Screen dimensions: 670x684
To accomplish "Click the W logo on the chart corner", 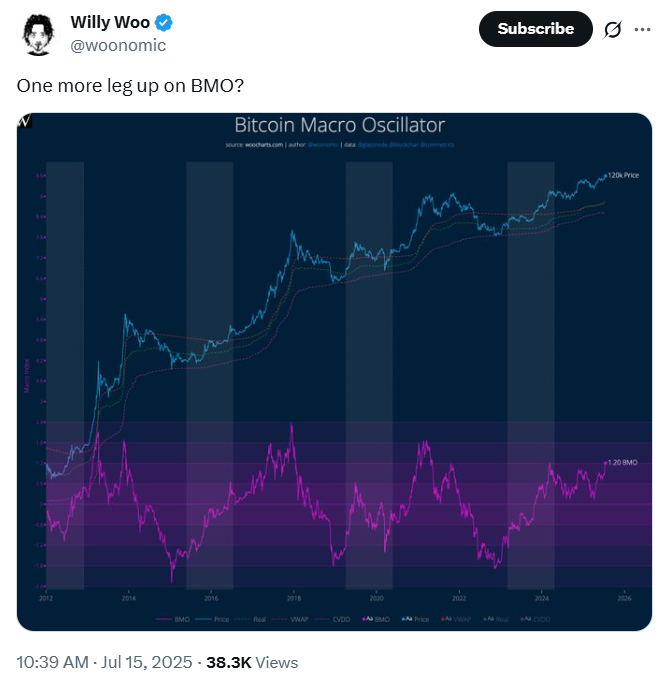I will click(x=25, y=120).
